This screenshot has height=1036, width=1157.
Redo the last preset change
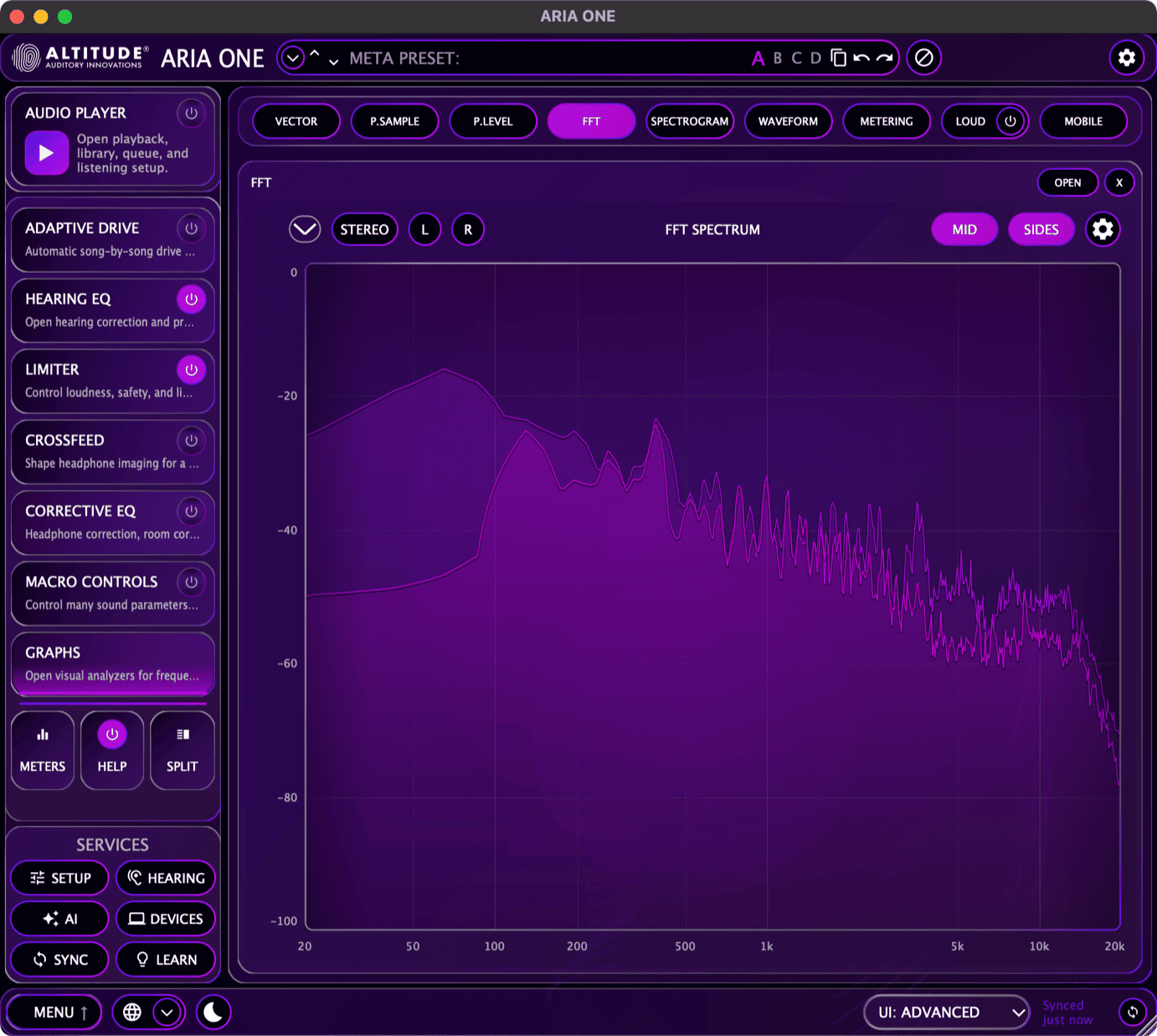pyautogui.click(x=884, y=58)
